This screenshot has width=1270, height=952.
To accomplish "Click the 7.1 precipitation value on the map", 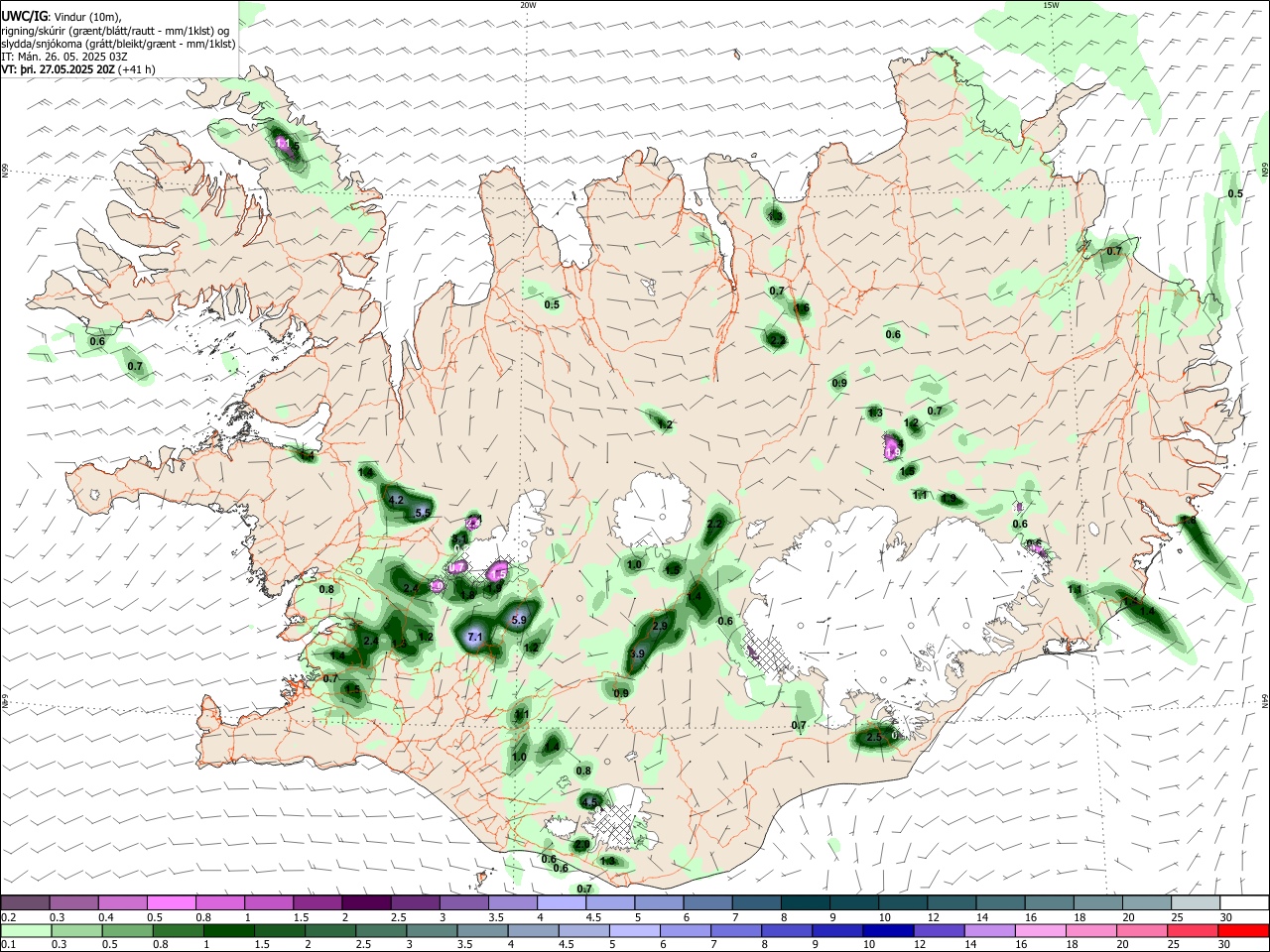I will pos(474,637).
